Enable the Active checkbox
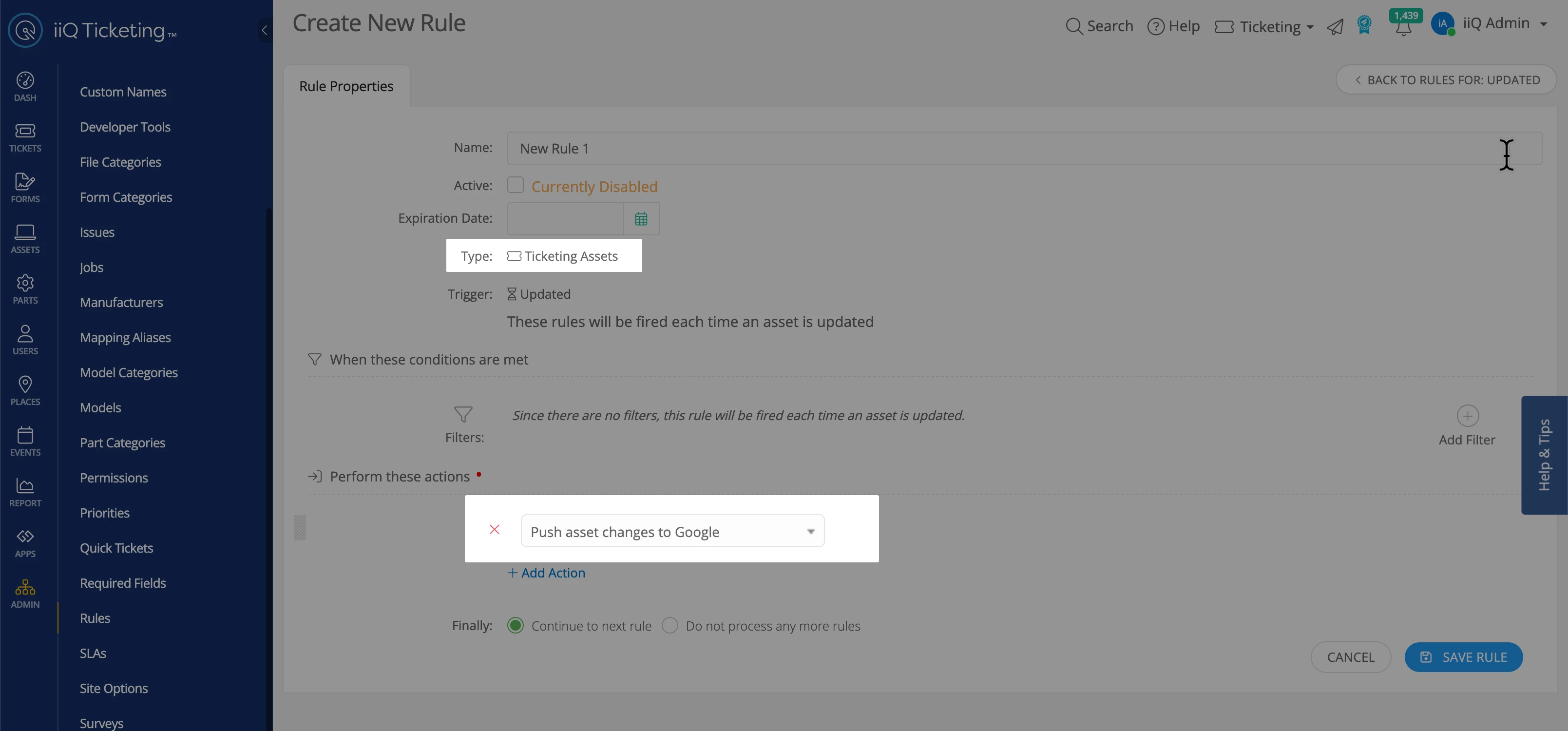The image size is (1568, 731). coord(515,185)
